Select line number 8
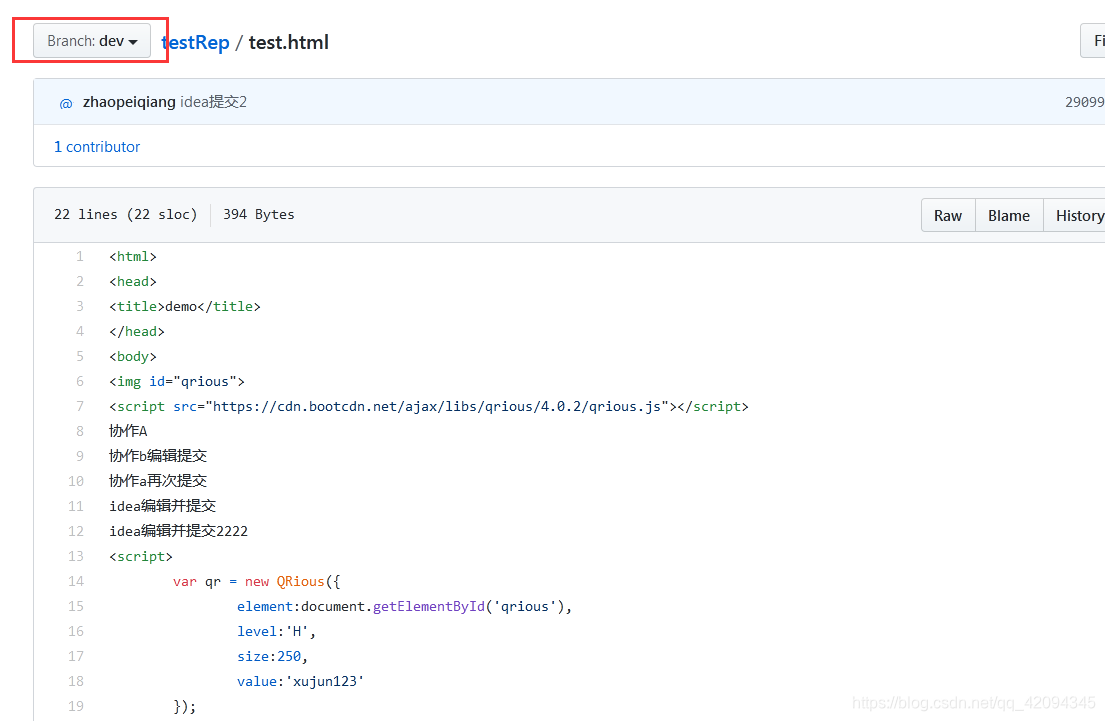This screenshot has height=721, width=1105. pos(80,431)
